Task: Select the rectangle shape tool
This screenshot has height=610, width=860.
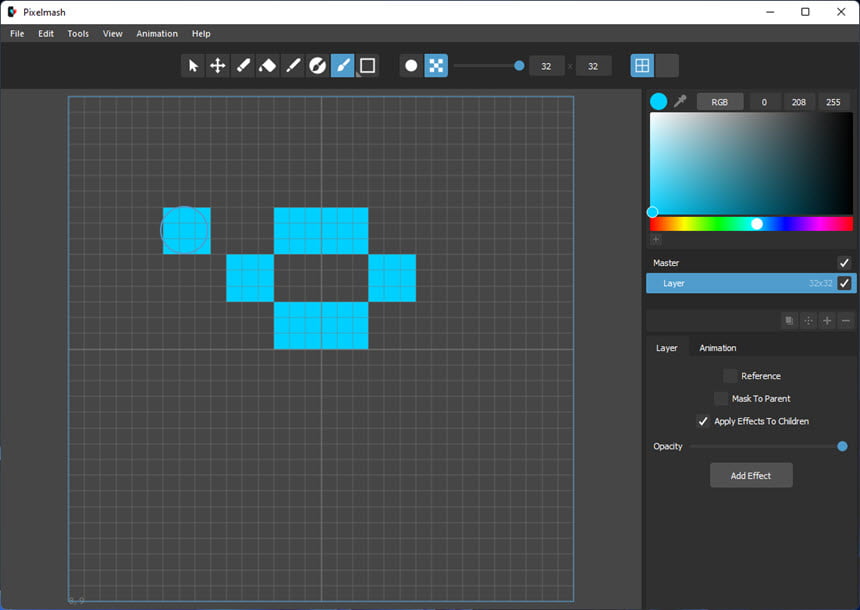Action: point(367,66)
